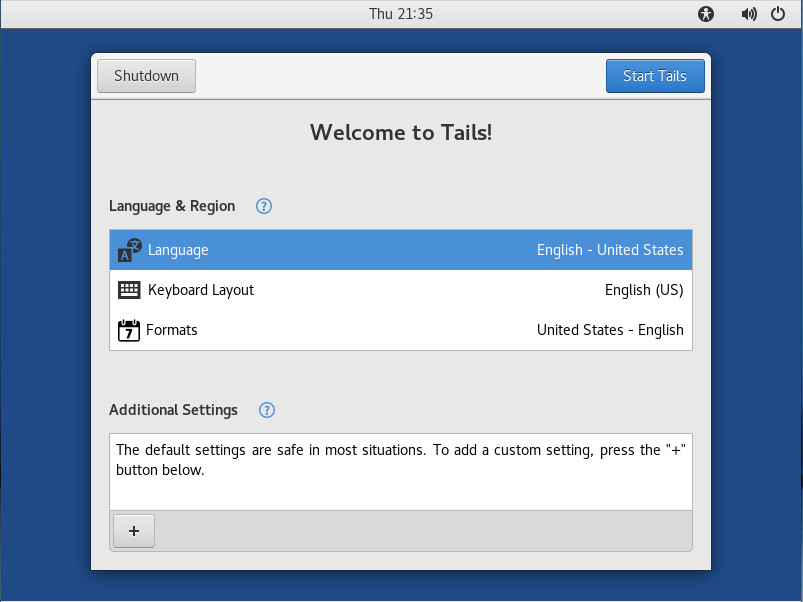803x602 pixels.
Task: Click the volume speaker icon
Action: (748, 14)
